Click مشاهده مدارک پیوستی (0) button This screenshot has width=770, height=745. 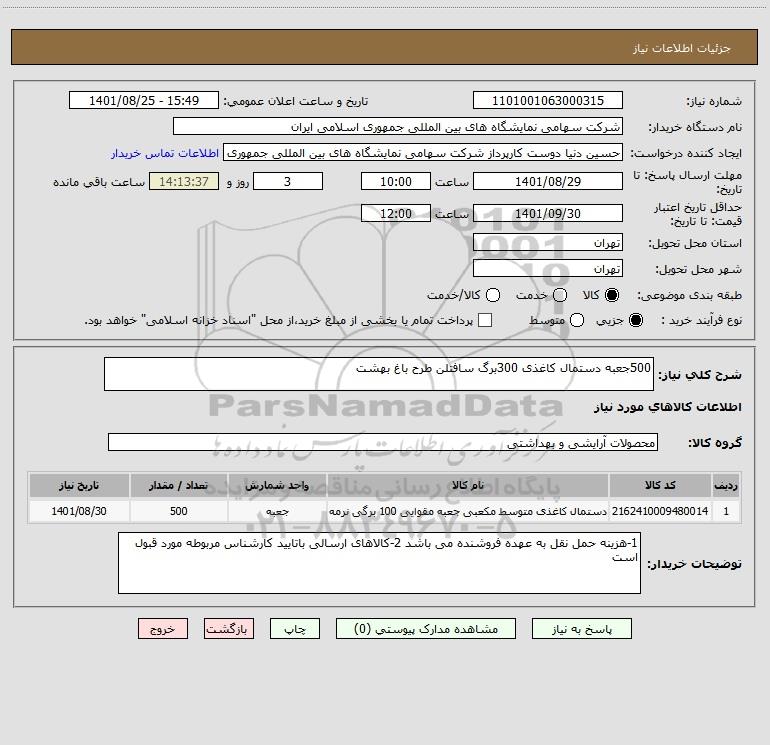(x=426, y=629)
